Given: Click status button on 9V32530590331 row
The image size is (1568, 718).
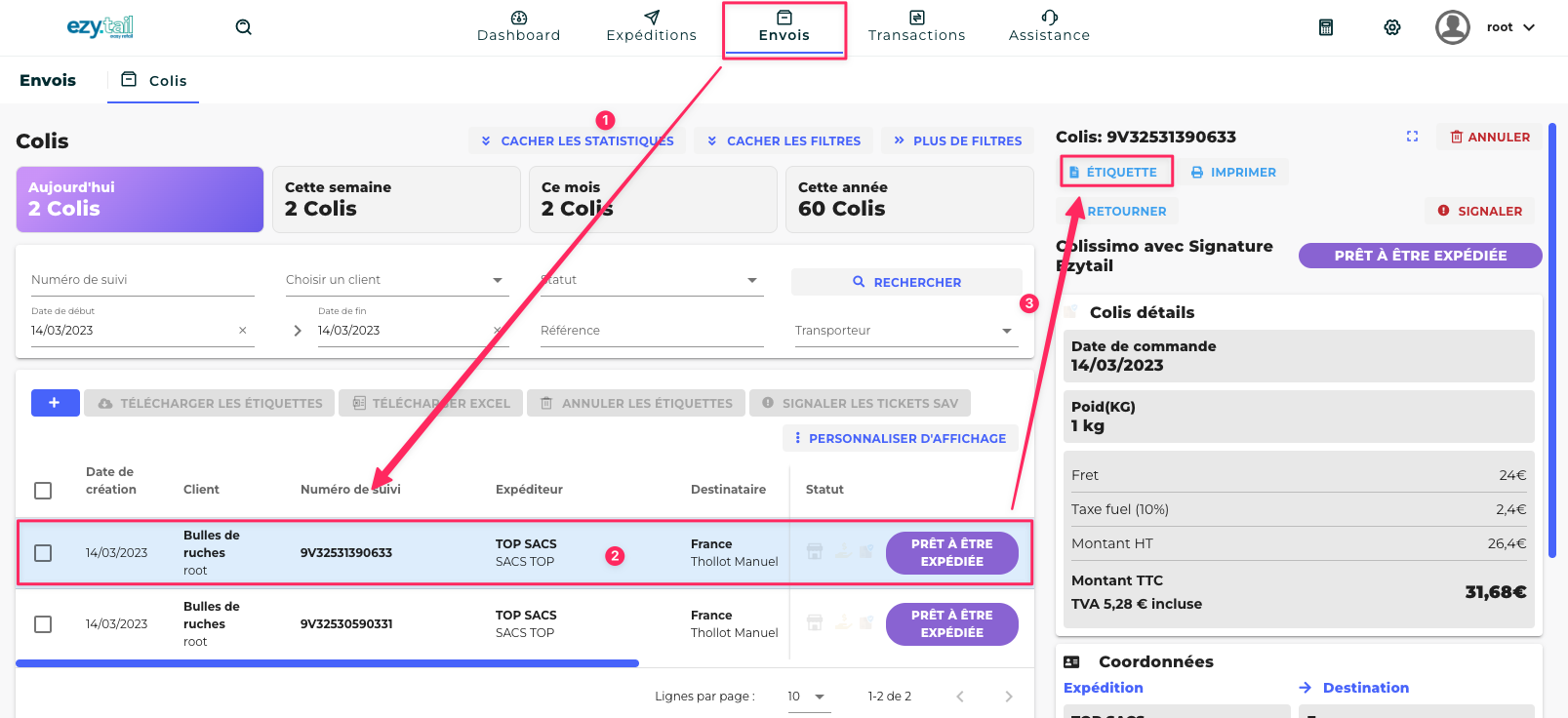Looking at the screenshot, I should tap(952, 624).
